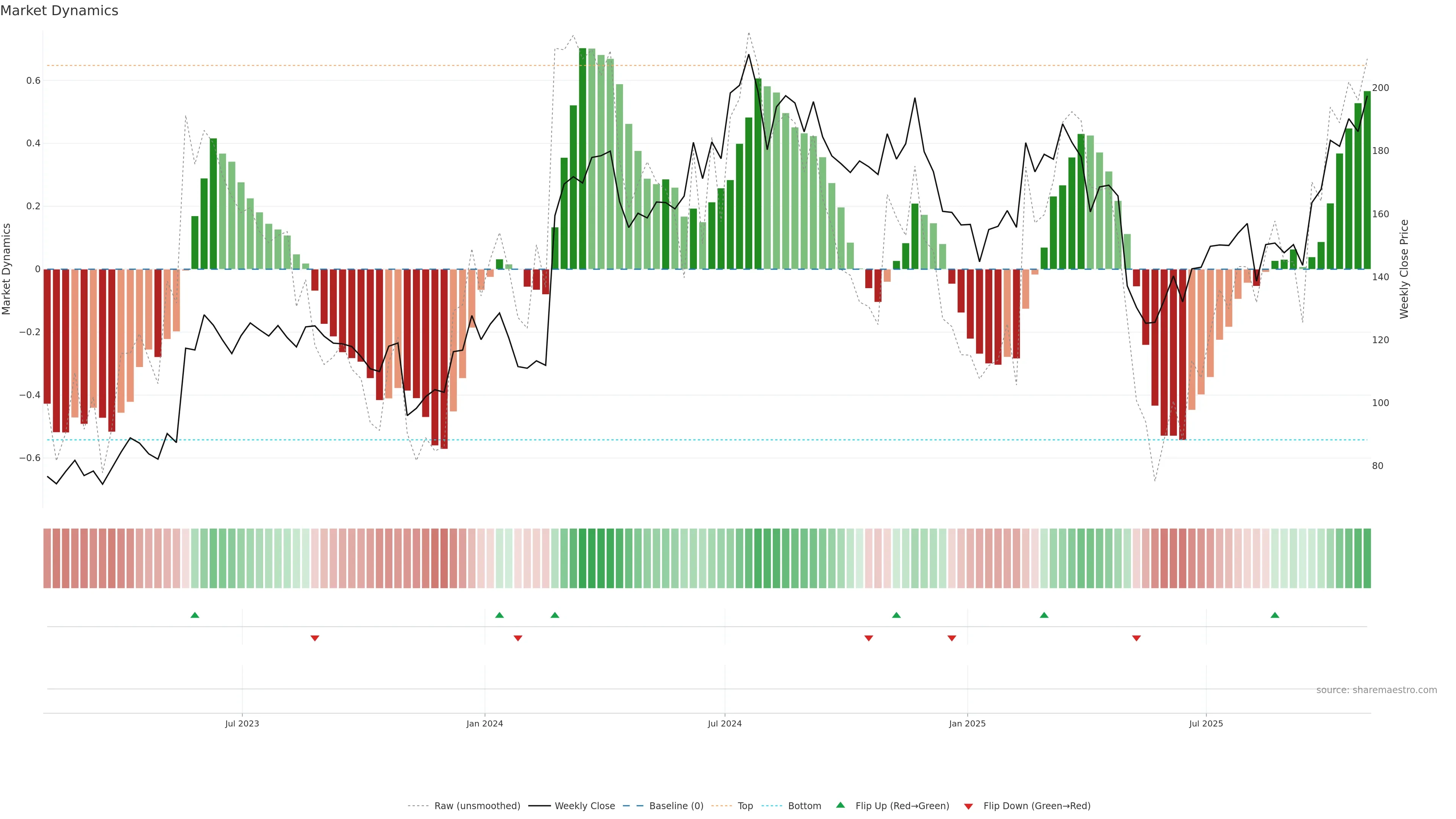Click the rightmost dark green heatmap strip cell

pos(1367,558)
